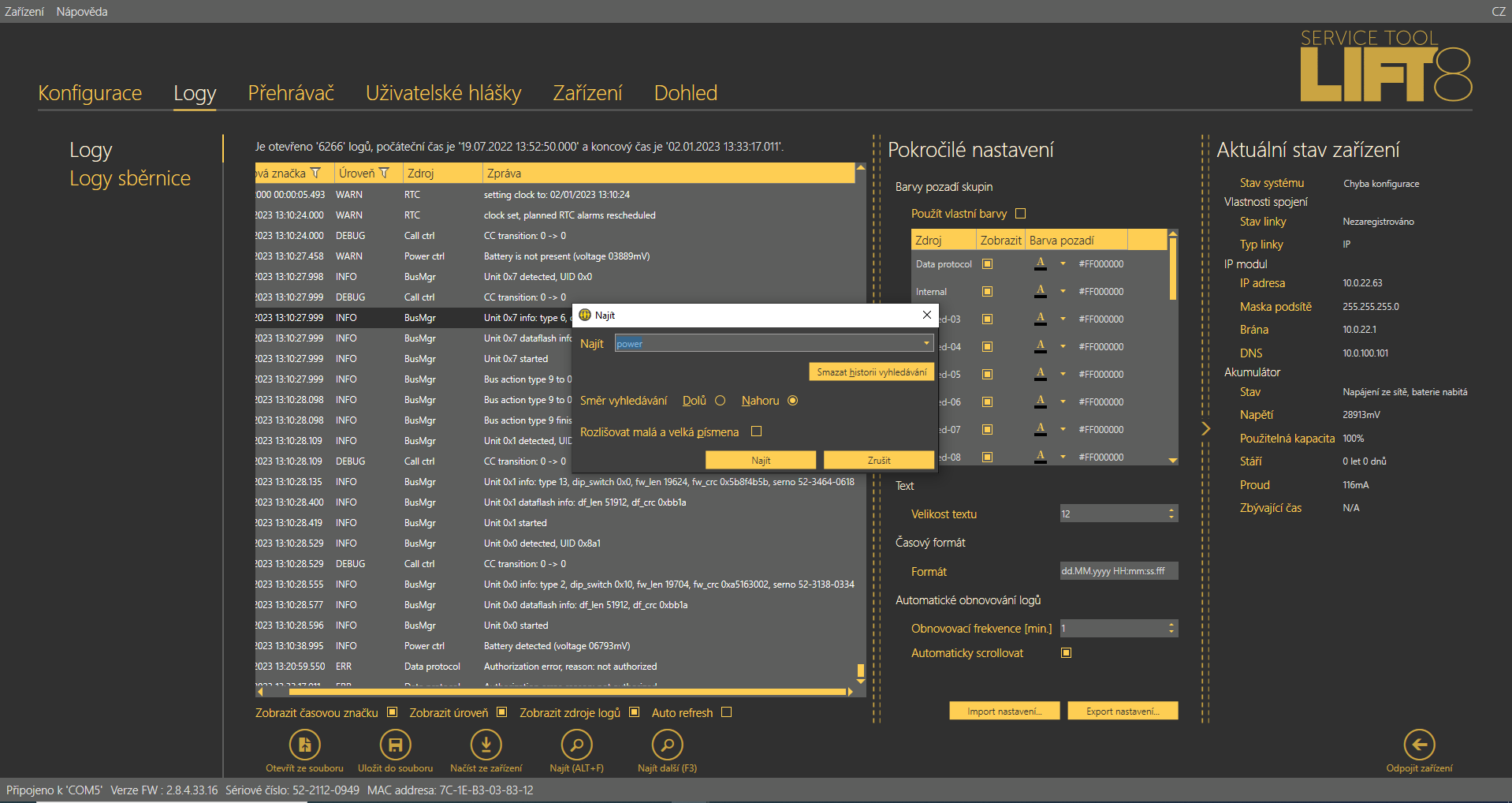Click the text color icon for Data protocol
Image resolution: width=1512 pixels, height=803 pixels.
tap(1041, 264)
